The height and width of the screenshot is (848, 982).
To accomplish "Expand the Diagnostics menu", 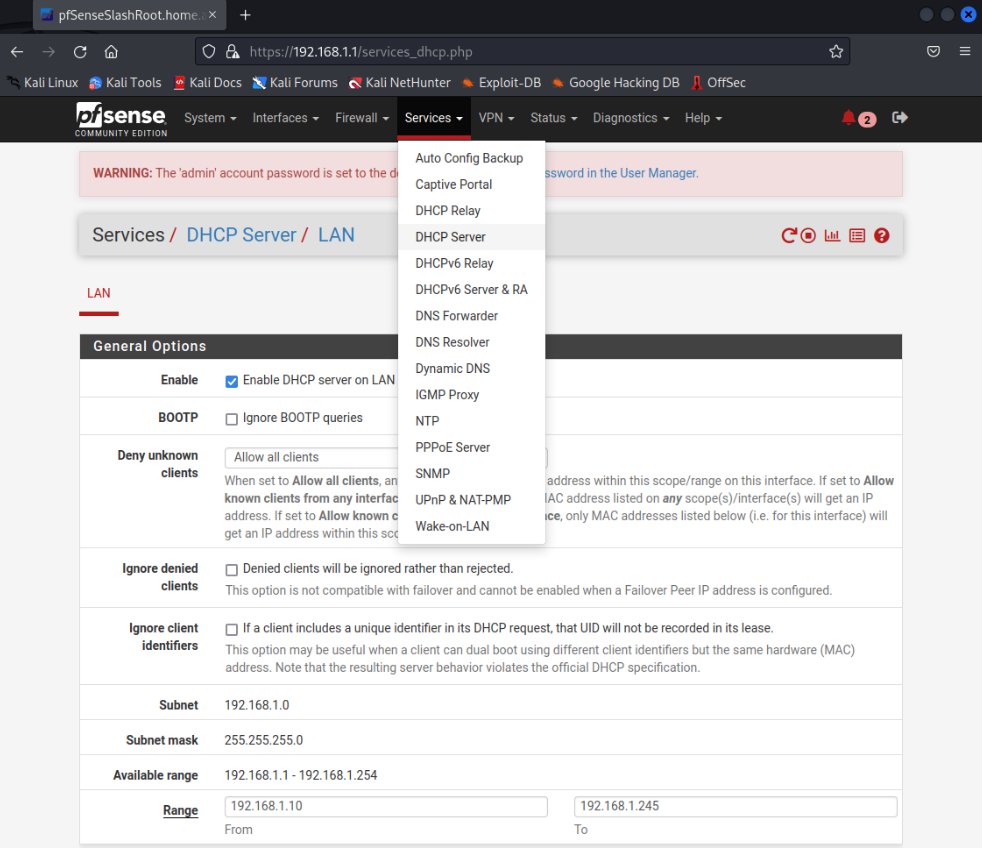I will point(631,118).
